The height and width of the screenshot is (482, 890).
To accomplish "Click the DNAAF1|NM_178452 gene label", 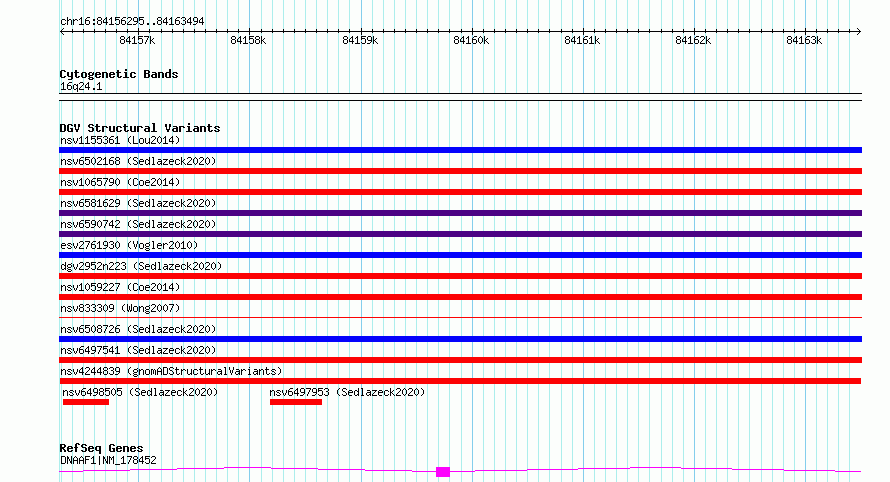I will pos(108,460).
